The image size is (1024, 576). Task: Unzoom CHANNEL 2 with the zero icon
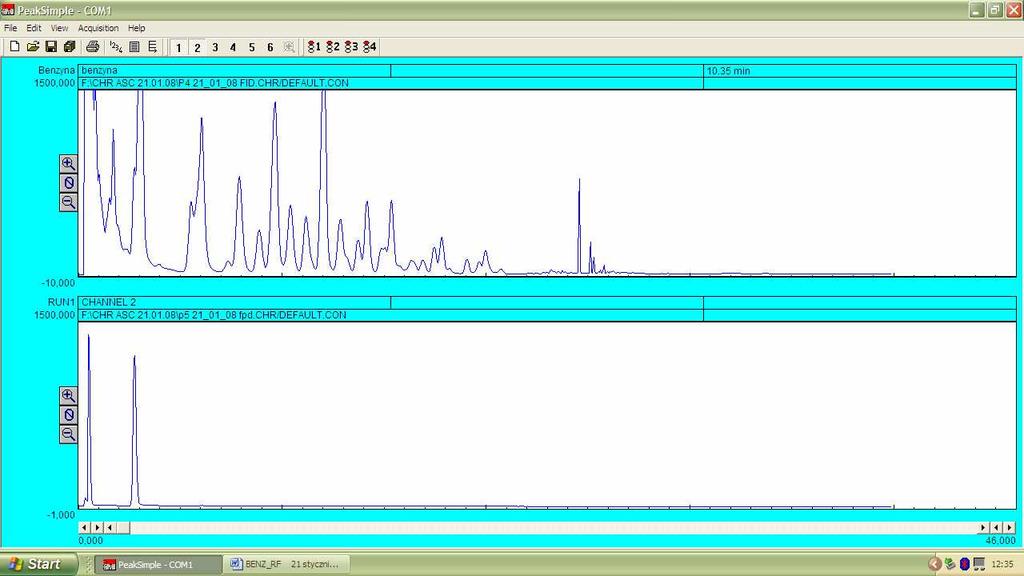coord(68,415)
